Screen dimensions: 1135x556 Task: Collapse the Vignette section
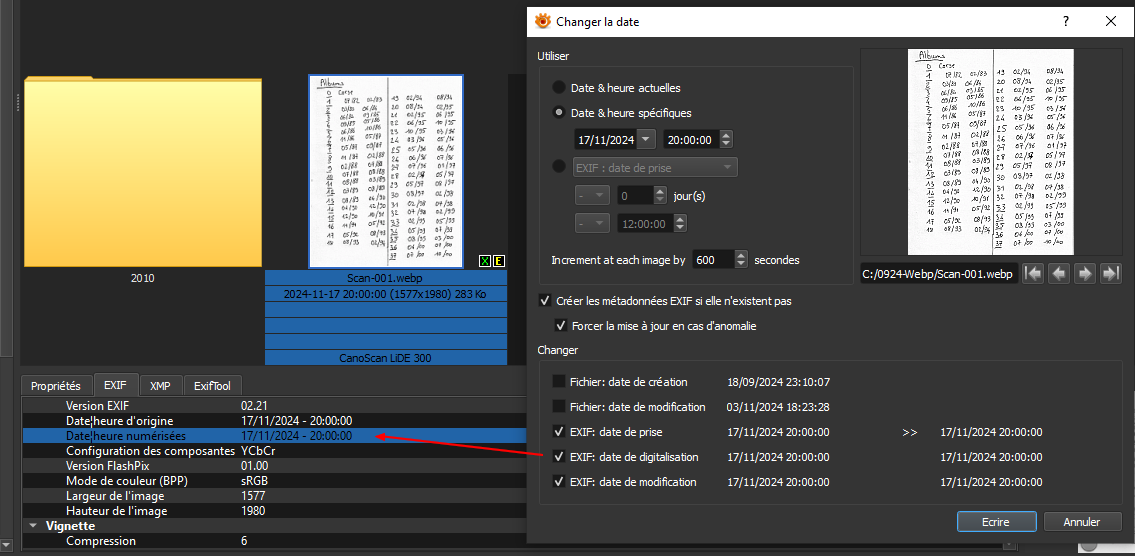(35, 526)
